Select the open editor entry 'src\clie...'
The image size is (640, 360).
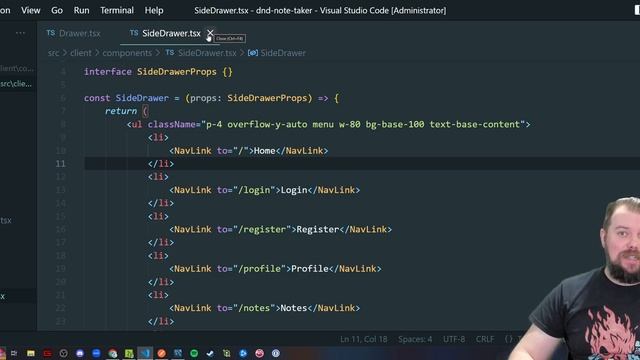(16, 84)
